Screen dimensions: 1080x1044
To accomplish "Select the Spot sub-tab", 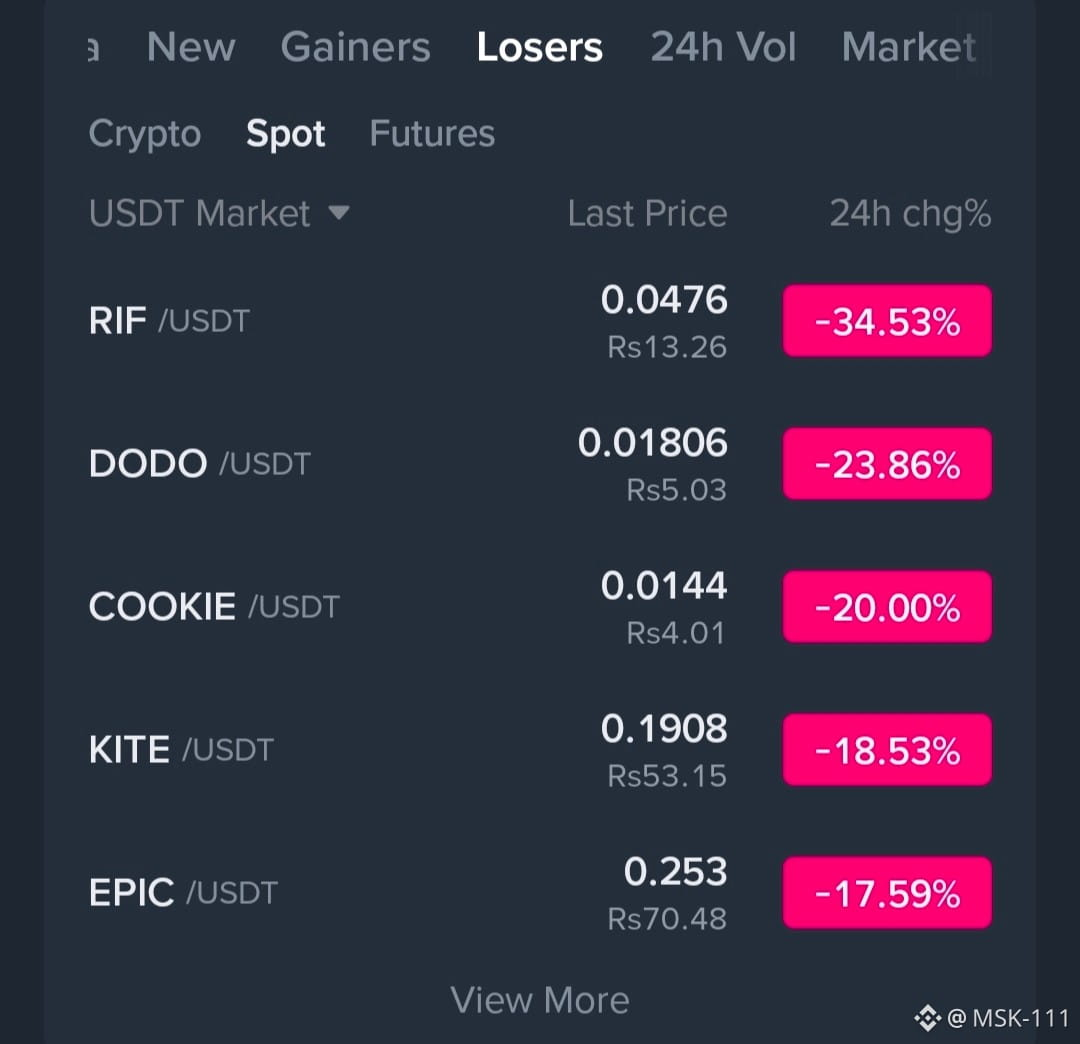I will (285, 134).
